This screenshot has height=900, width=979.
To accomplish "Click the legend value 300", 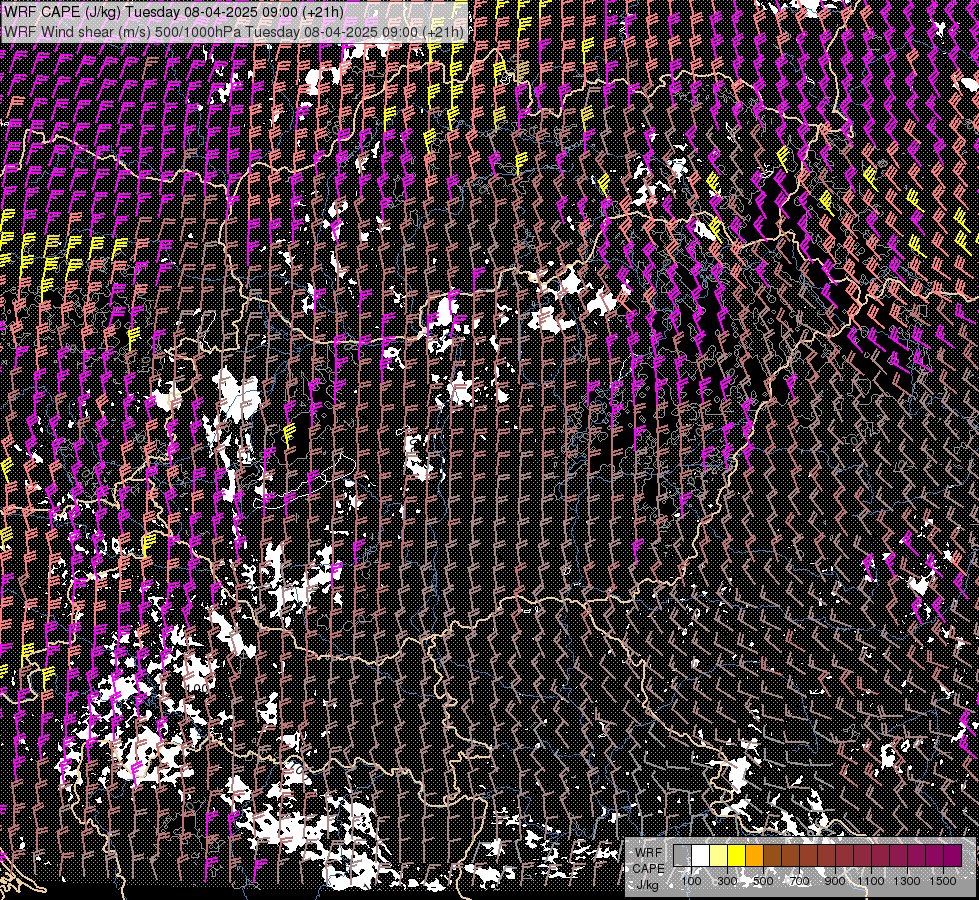I will (727, 881).
